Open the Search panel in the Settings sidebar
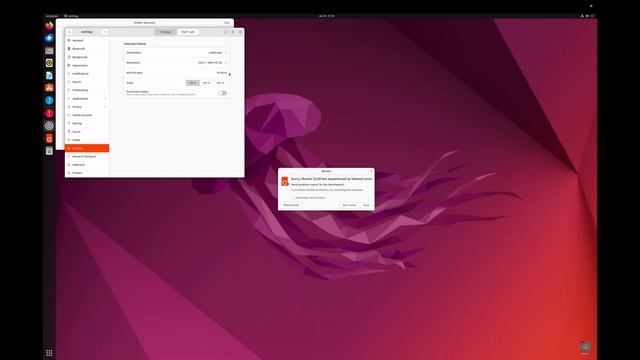The height and width of the screenshot is (360, 640). pos(87,82)
